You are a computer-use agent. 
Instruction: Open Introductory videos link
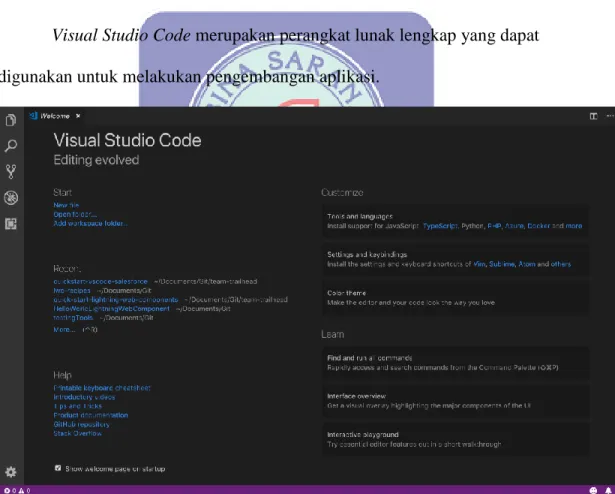pos(84,397)
